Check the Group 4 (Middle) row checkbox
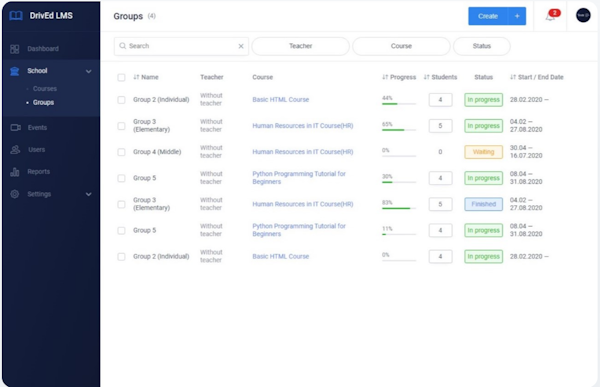 [121, 152]
